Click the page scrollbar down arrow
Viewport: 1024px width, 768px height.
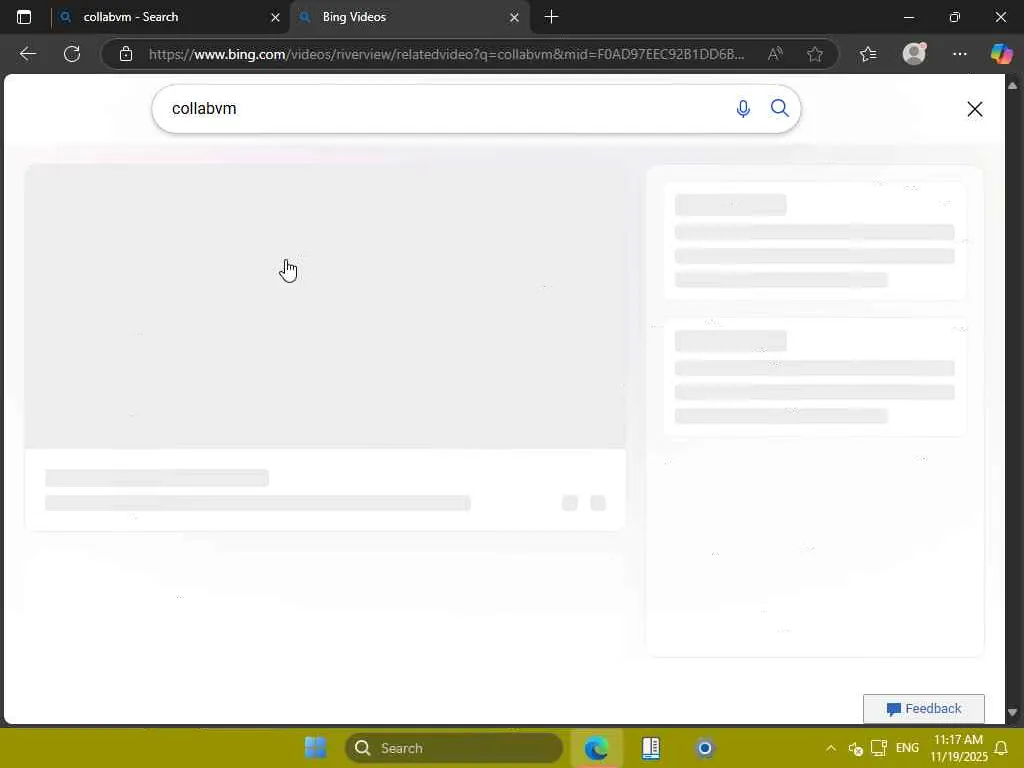pos(1012,712)
